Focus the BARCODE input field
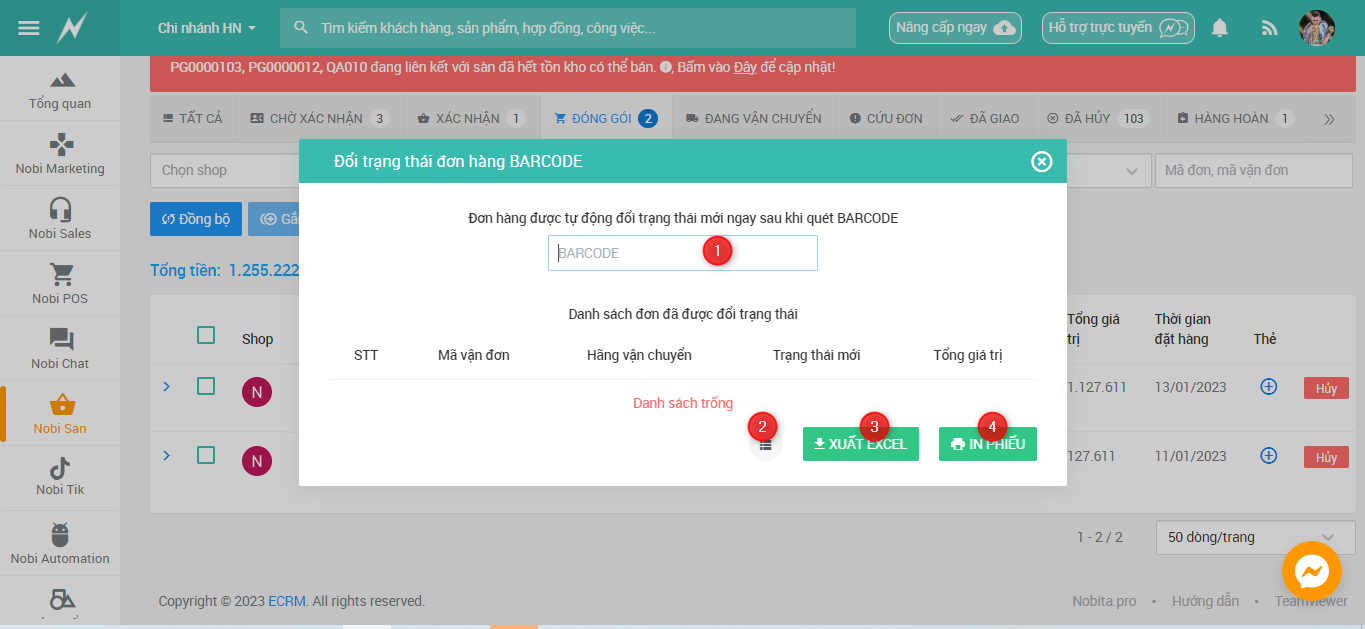 pyautogui.click(x=682, y=253)
